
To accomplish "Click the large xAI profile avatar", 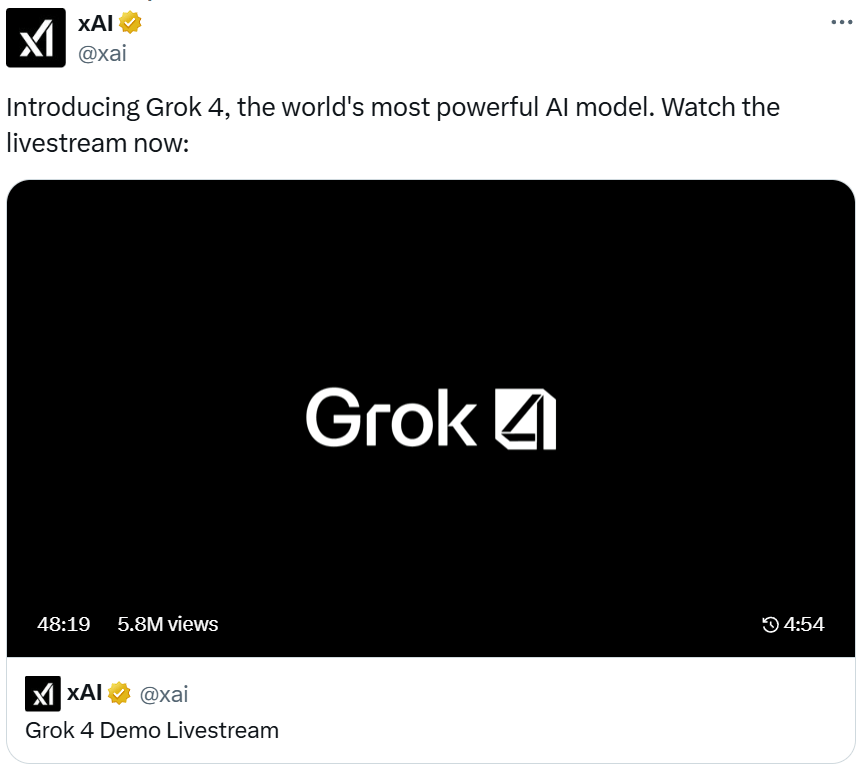I will [36, 38].
